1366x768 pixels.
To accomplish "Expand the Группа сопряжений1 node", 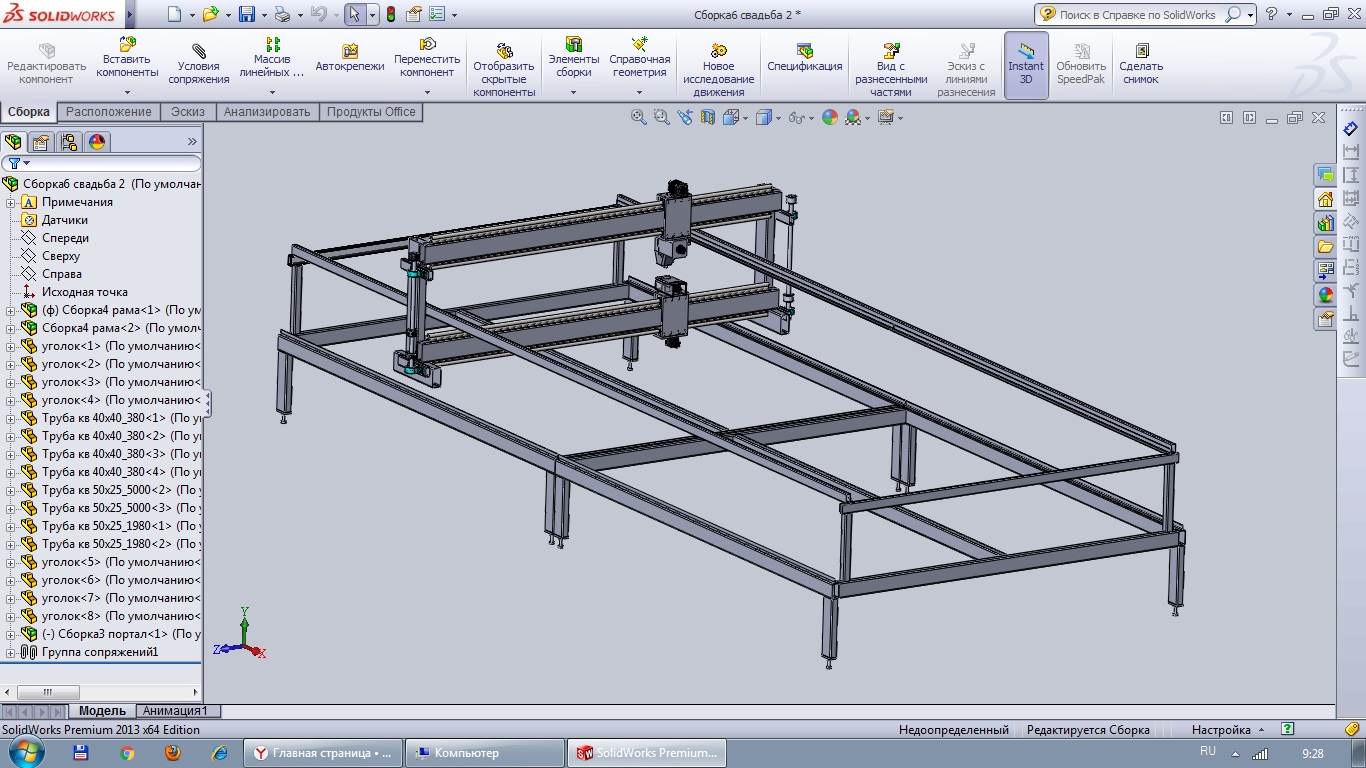I will pyautogui.click(x=11, y=652).
